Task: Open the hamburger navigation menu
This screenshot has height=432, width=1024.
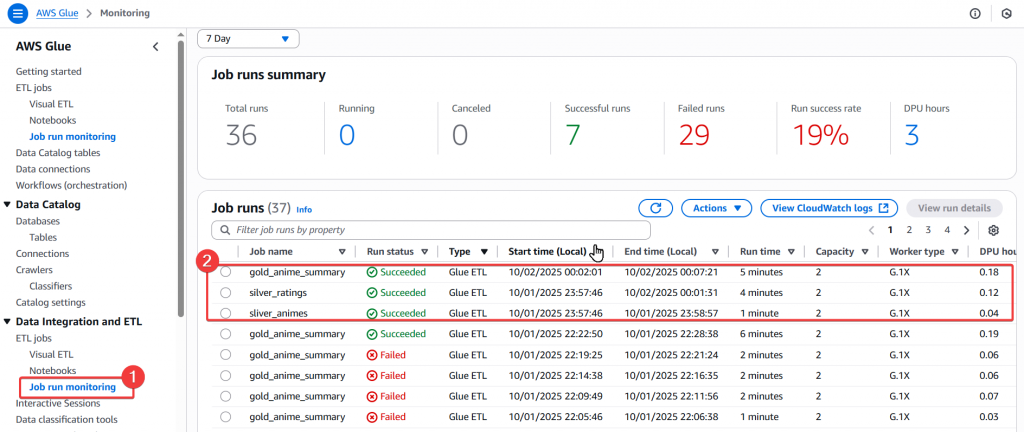Action: click(x=16, y=13)
